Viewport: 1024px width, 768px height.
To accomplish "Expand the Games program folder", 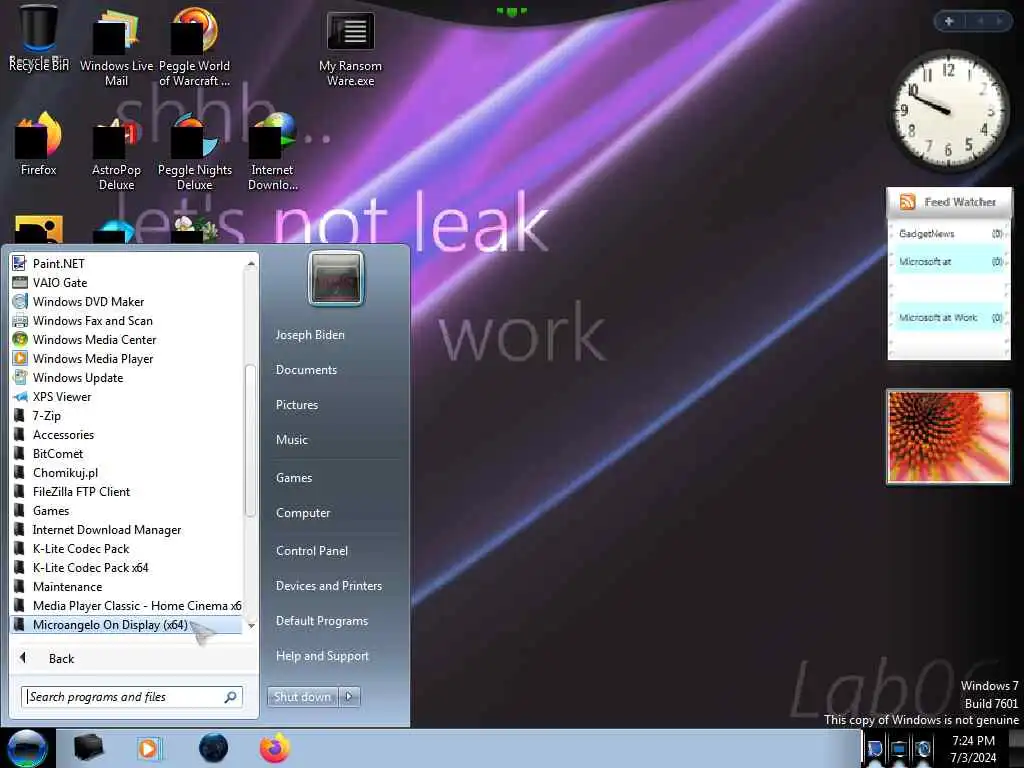I will pyautogui.click(x=127, y=510).
